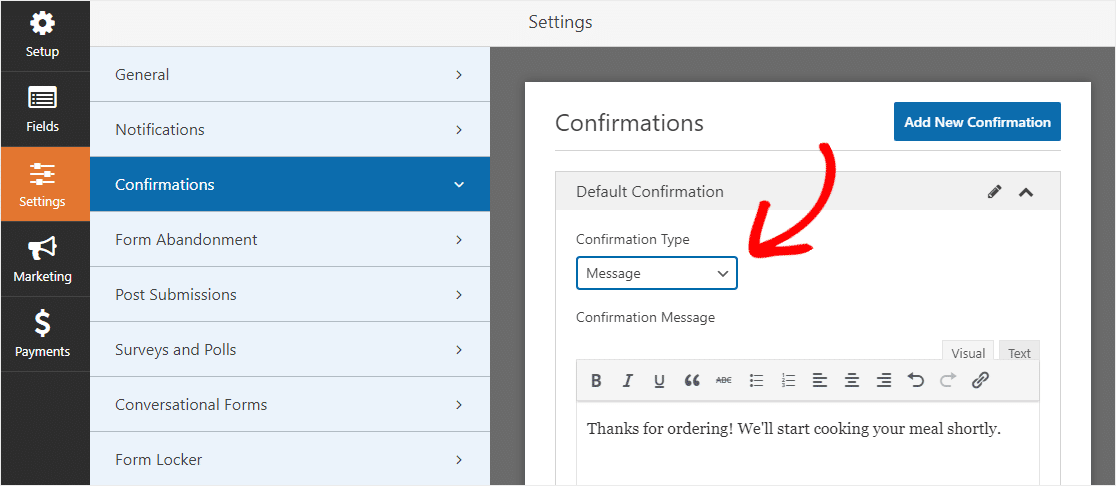1116x486 pixels.
Task: Insert a blockquote using the quote icon
Action: (692, 381)
